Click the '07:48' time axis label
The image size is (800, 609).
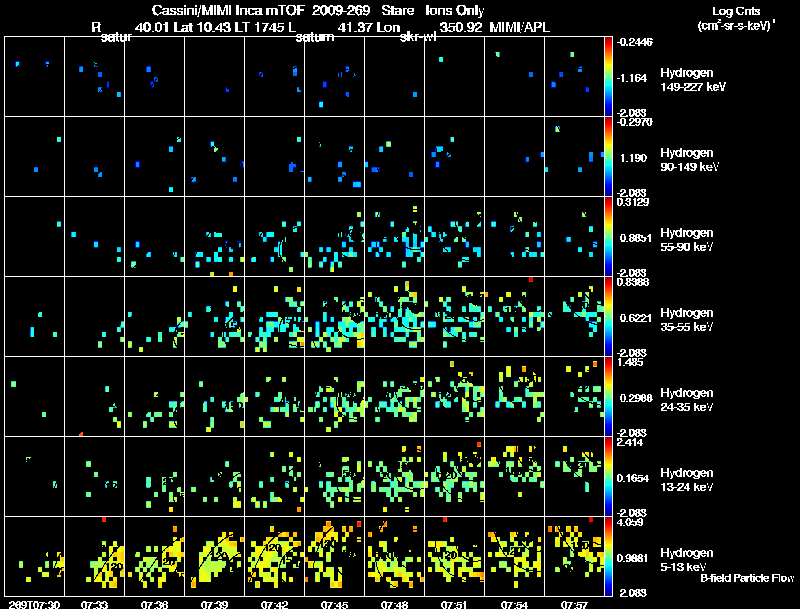(x=394, y=604)
